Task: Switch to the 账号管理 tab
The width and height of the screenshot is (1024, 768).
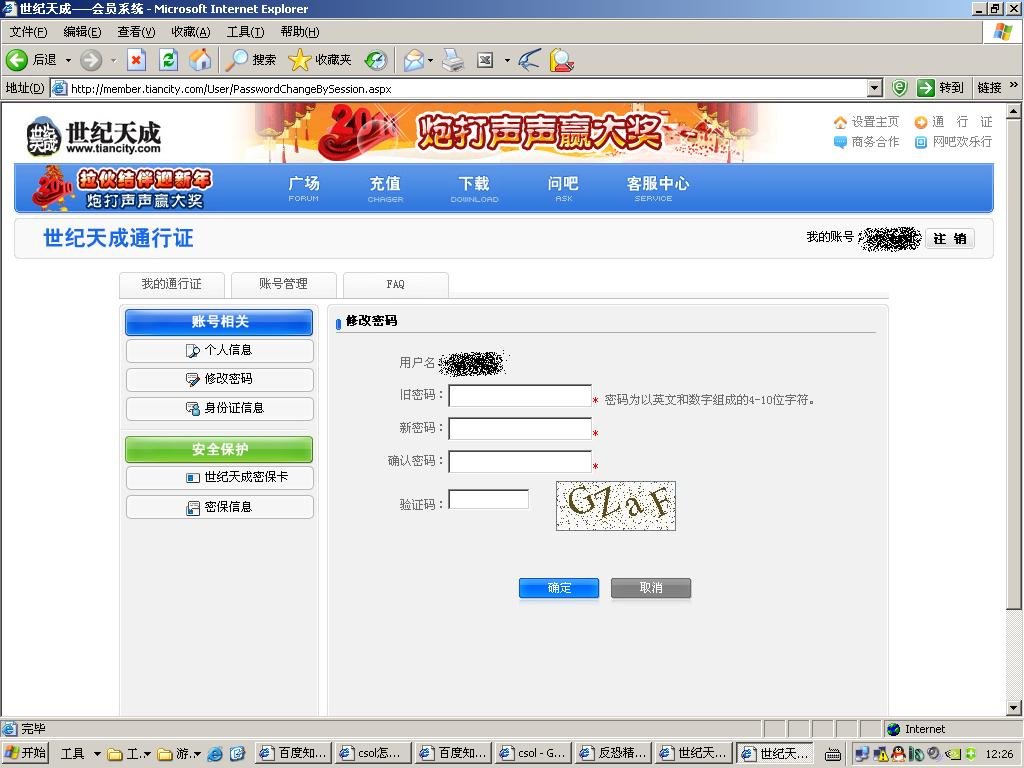Action: click(281, 285)
